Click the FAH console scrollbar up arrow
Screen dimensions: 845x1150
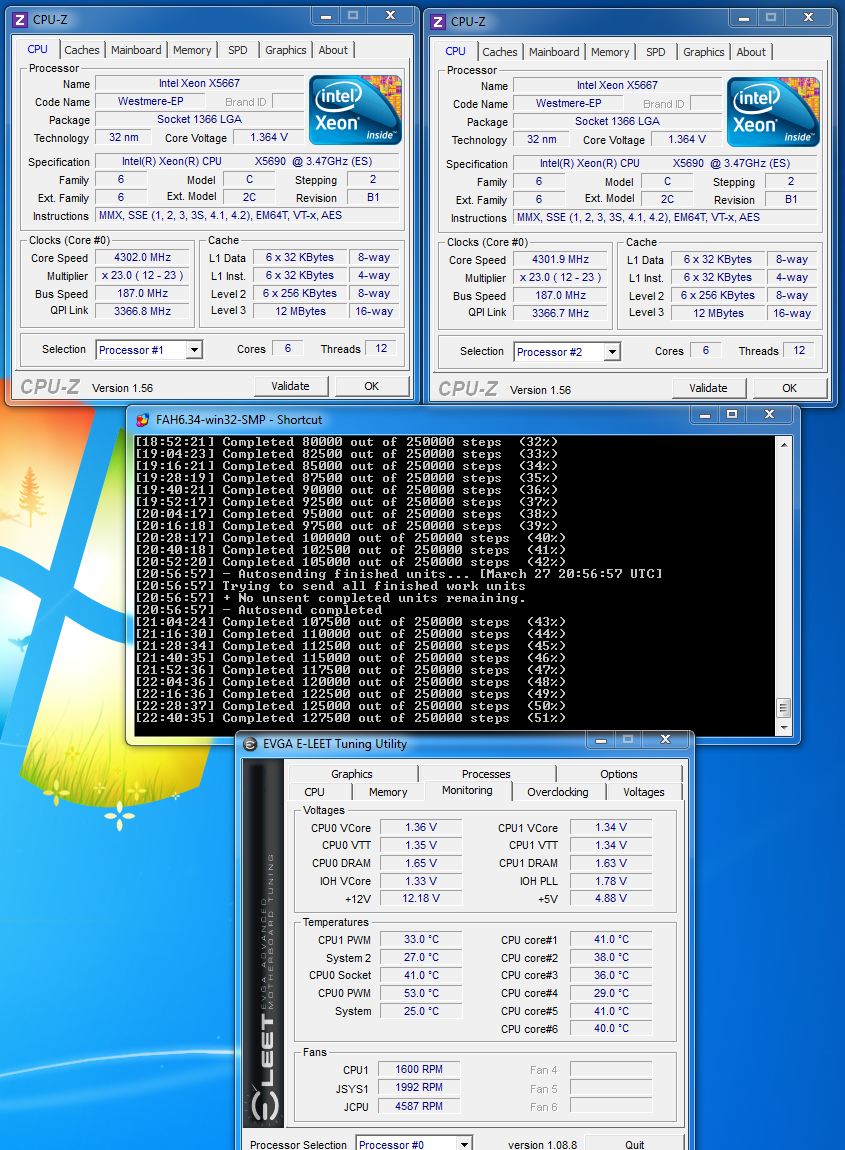point(783,444)
